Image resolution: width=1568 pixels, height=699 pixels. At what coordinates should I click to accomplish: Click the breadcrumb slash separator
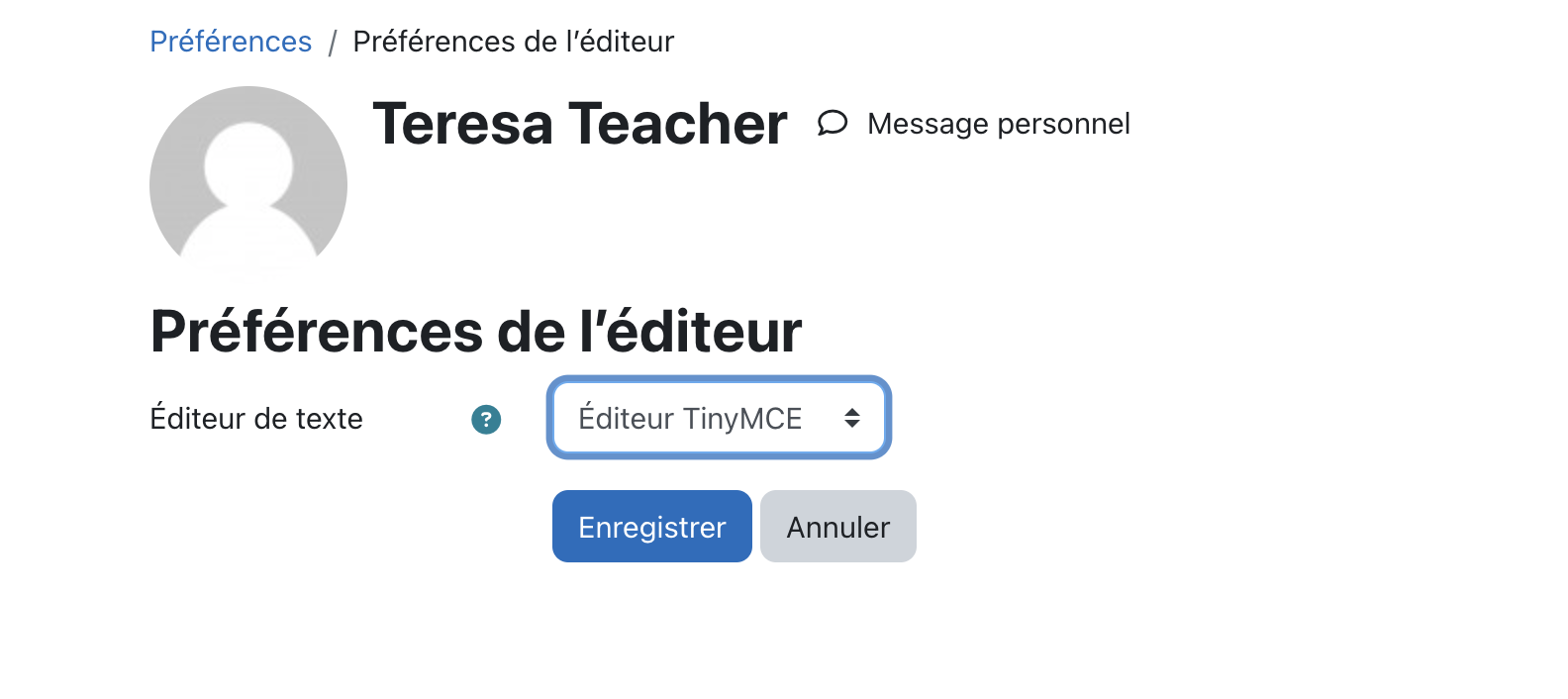(x=333, y=43)
